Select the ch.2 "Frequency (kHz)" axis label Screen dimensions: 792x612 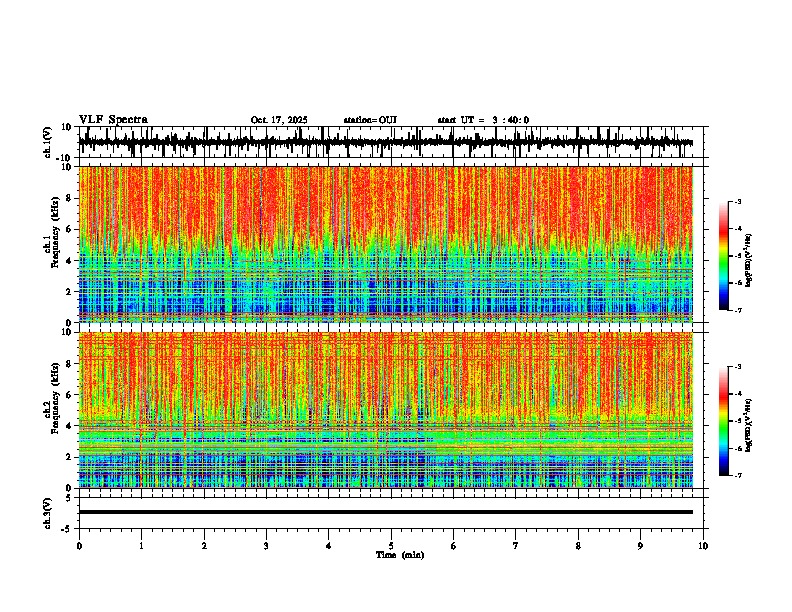pyautogui.click(x=55, y=398)
